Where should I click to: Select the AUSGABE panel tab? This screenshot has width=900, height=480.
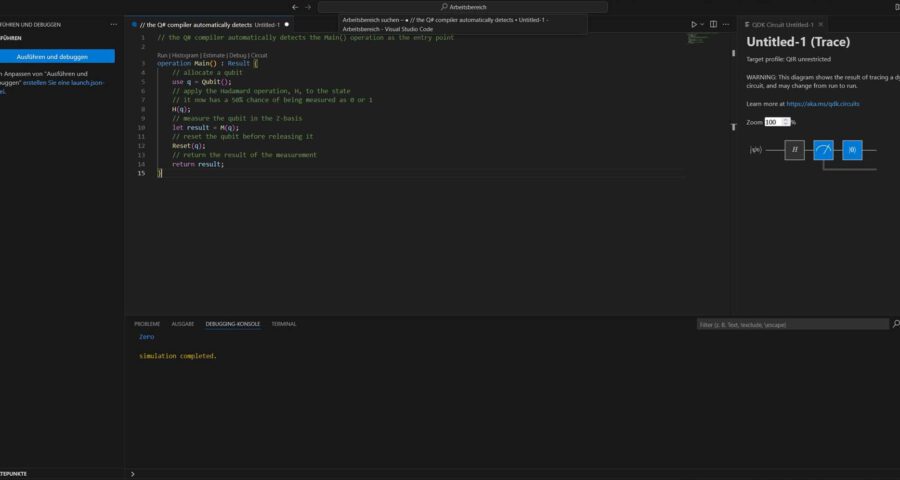pyautogui.click(x=183, y=324)
